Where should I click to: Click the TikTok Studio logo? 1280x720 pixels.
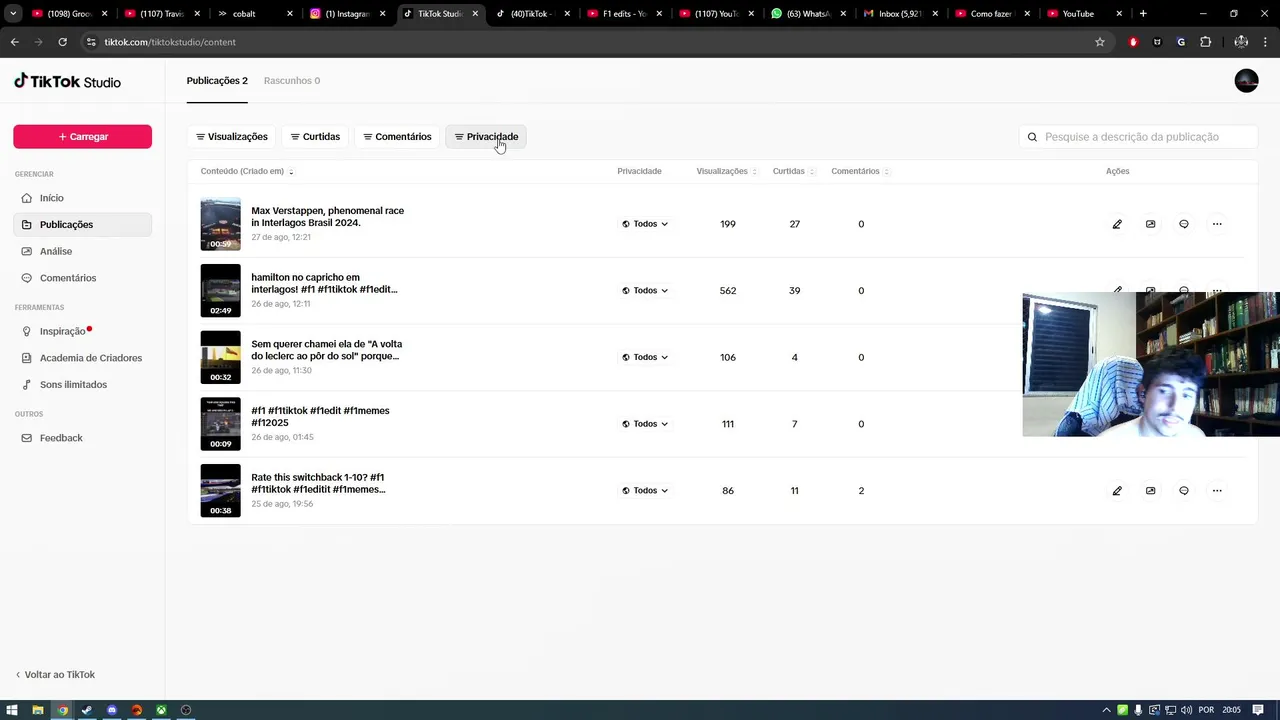67,82
